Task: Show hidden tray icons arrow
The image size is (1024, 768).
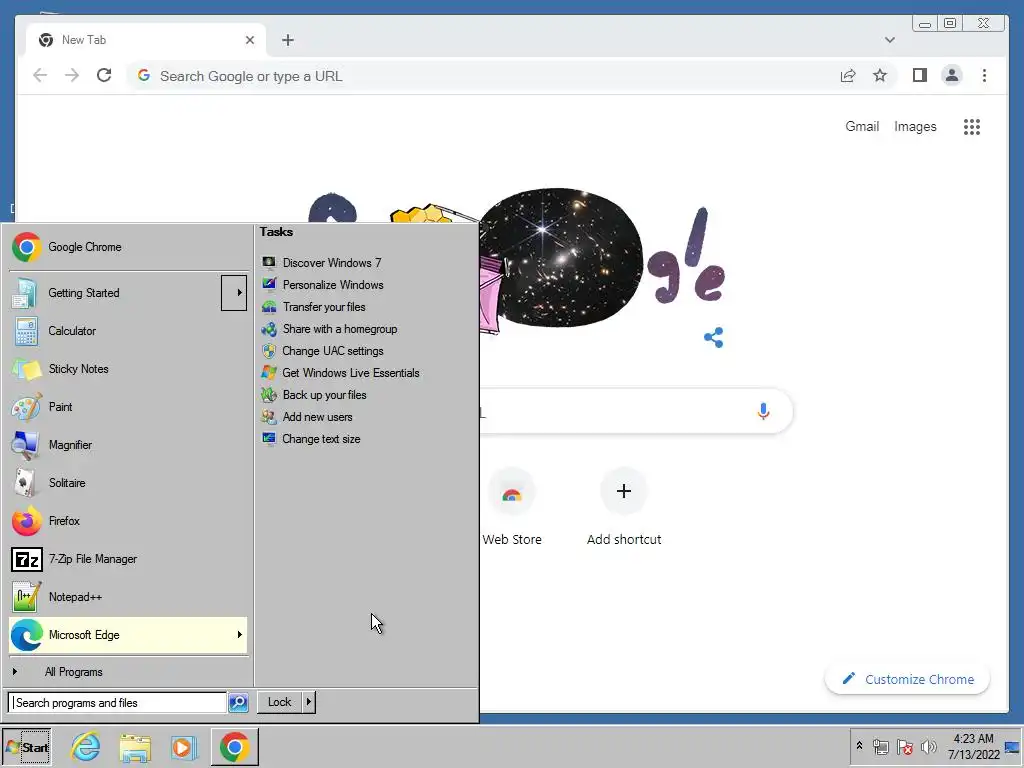Action: click(859, 746)
